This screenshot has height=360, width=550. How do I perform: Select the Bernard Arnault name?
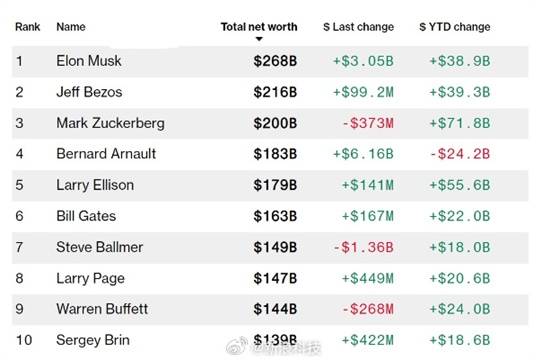106,154
